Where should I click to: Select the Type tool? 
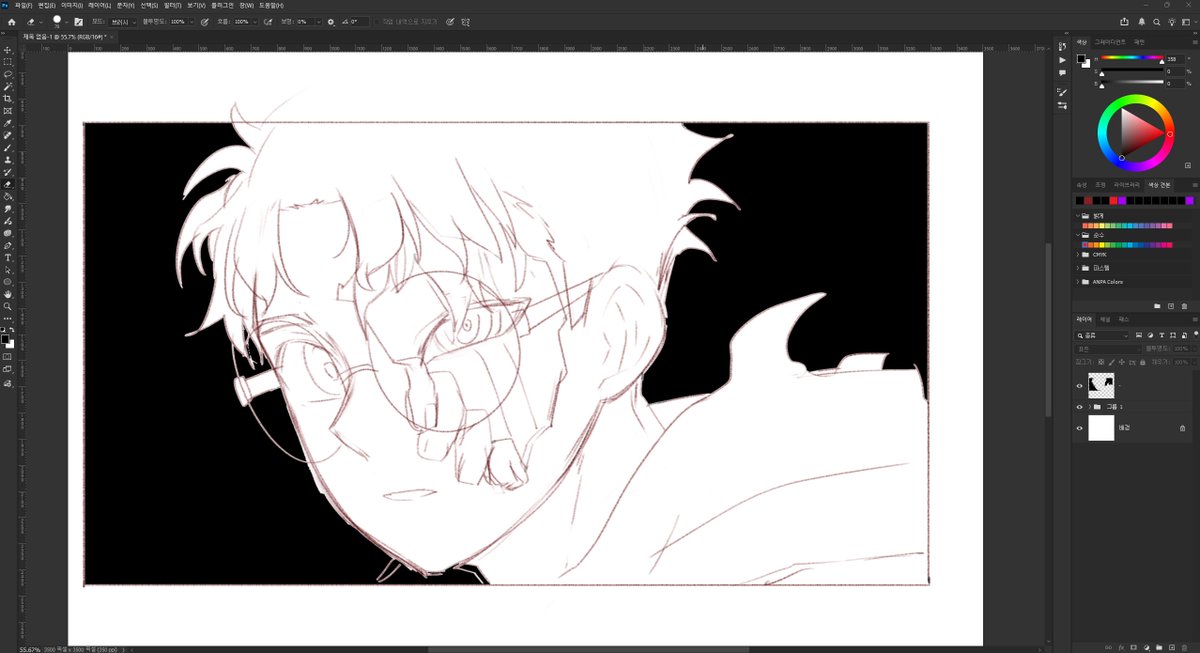[x=8, y=258]
